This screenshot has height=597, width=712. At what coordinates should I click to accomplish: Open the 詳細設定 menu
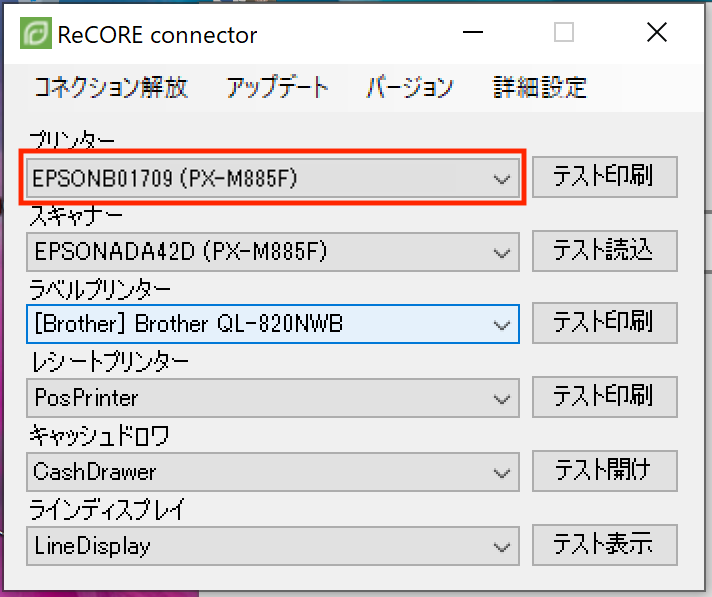point(539,88)
